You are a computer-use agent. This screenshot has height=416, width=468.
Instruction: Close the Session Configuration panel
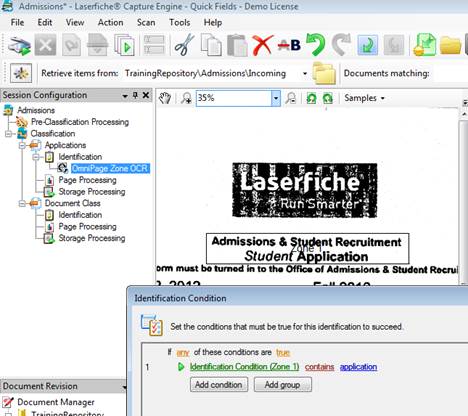146,95
